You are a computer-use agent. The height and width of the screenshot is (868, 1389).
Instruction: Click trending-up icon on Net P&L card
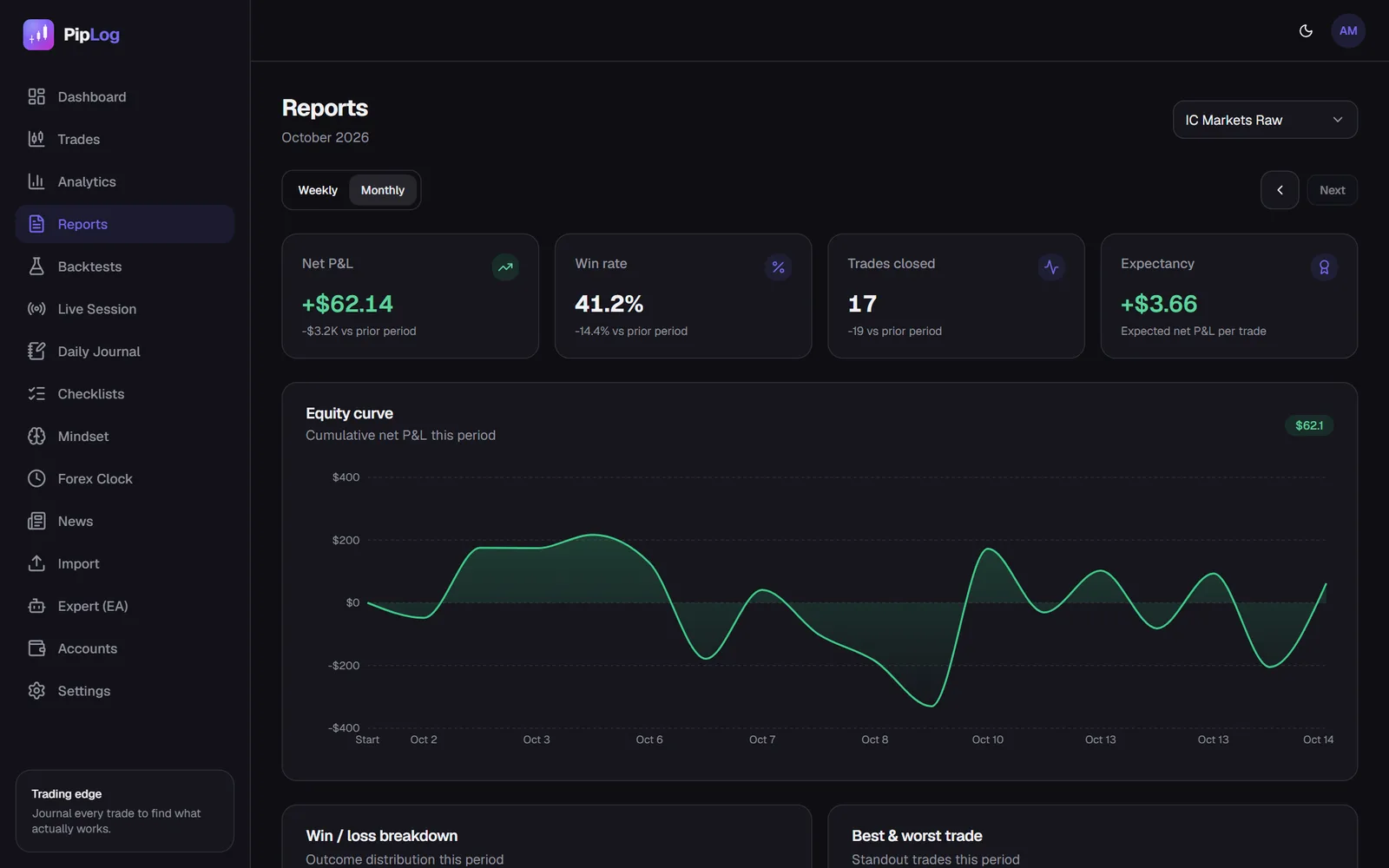click(505, 267)
